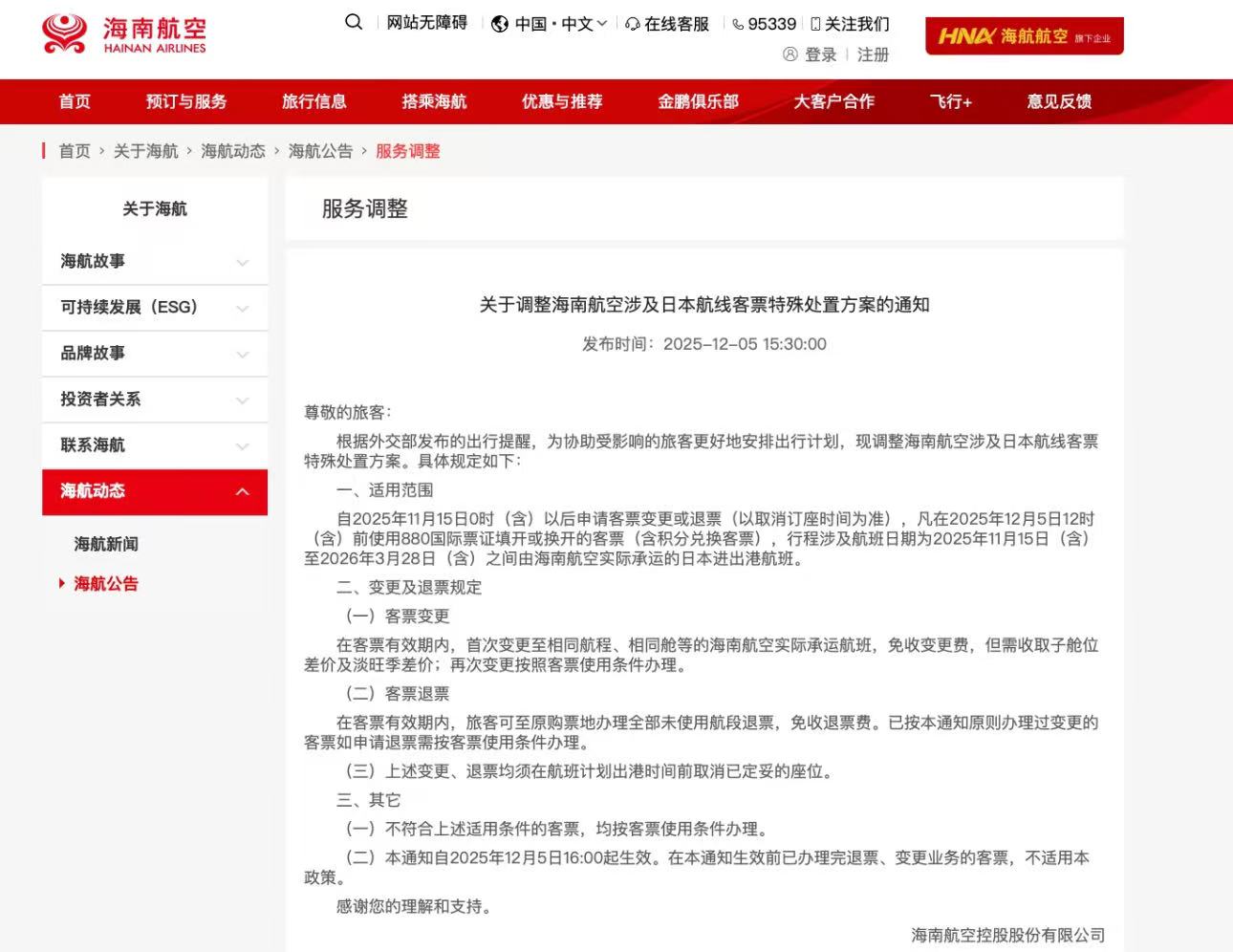
Task: Open the 金鹏俱乐部 navigation menu
Action: tap(698, 101)
